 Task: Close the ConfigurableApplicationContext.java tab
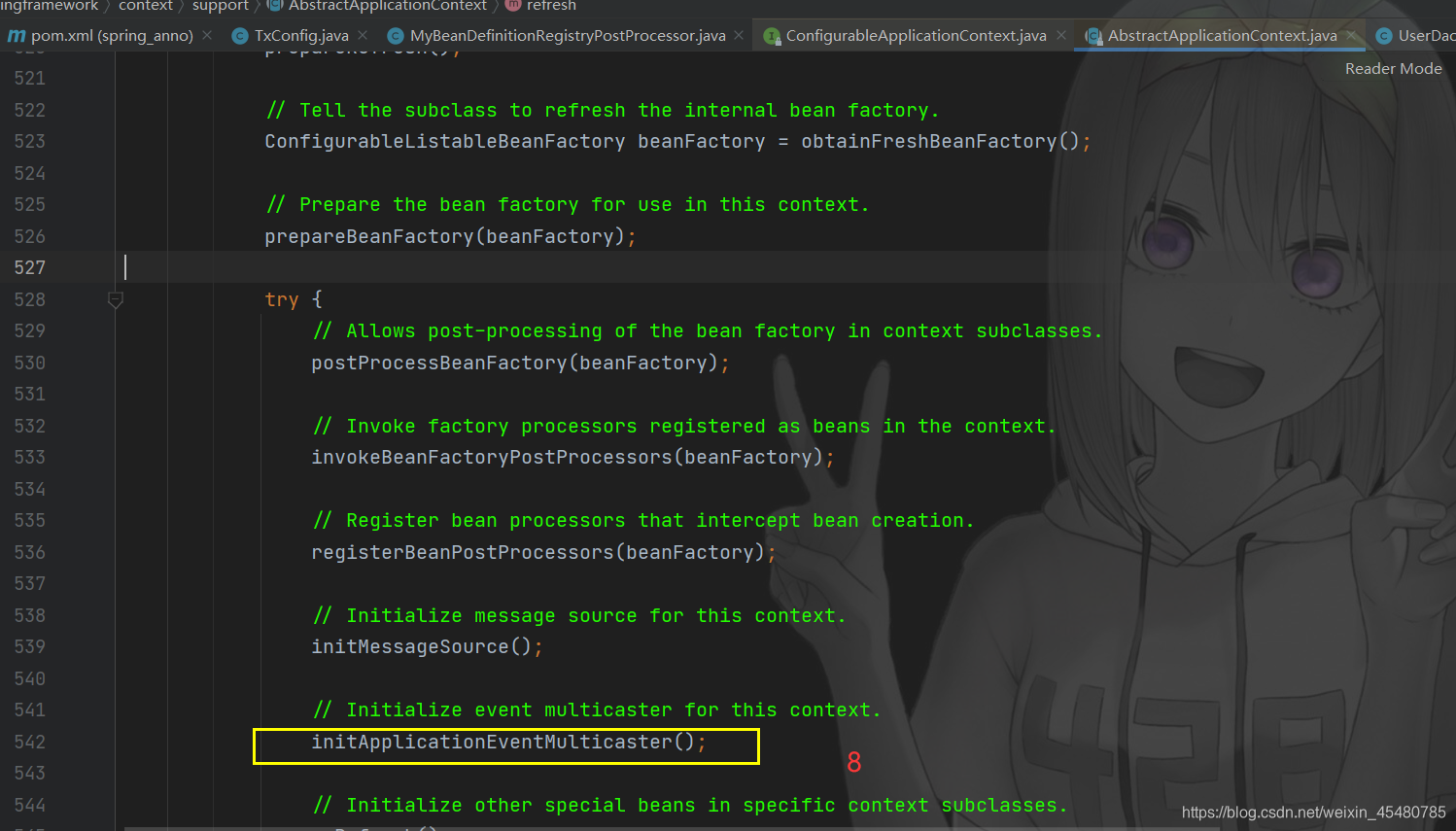pyautogui.click(x=1061, y=35)
